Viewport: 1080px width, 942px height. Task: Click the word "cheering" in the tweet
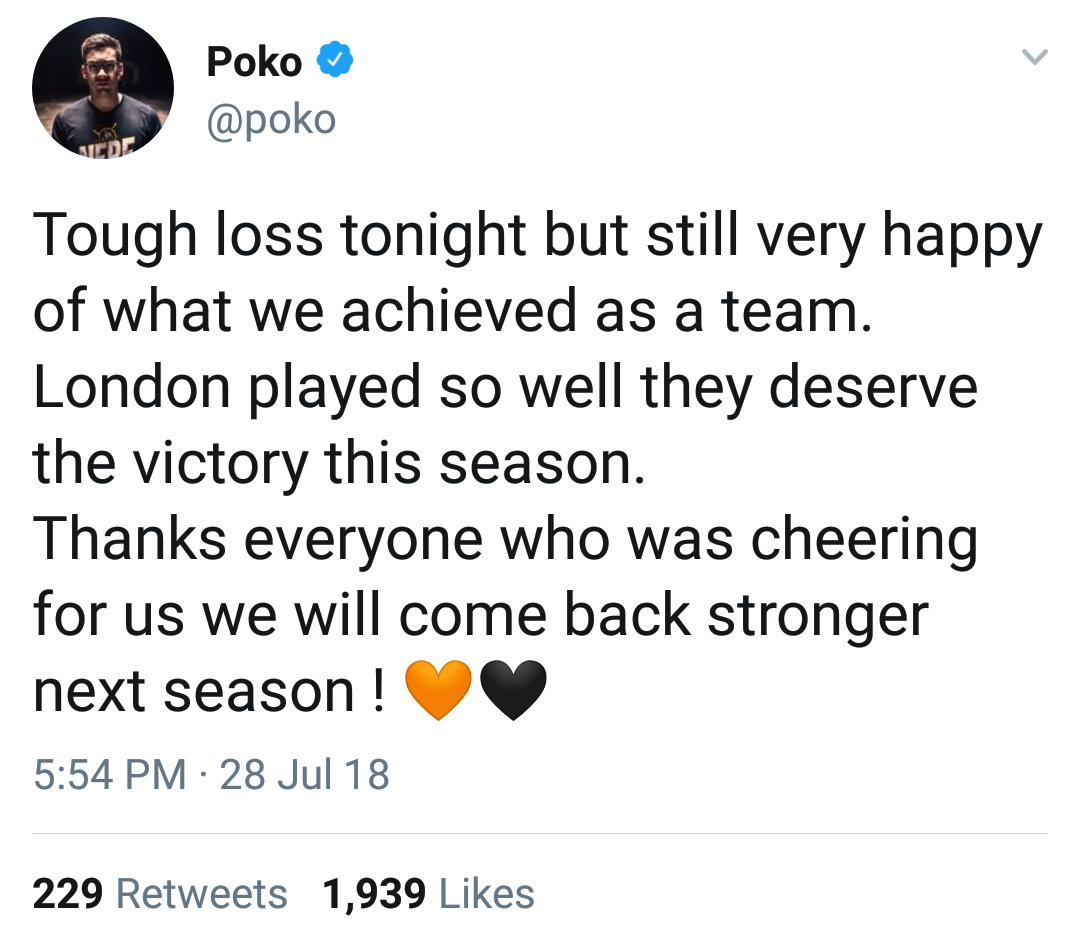click(x=864, y=539)
